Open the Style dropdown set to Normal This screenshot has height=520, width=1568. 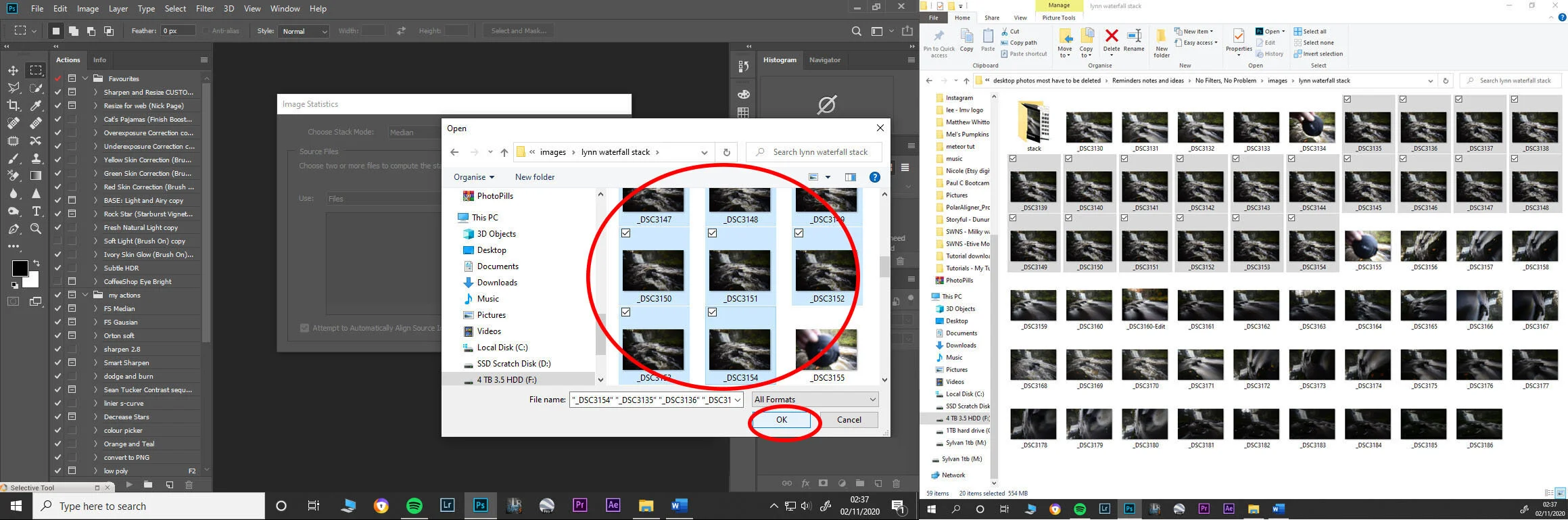[x=303, y=31]
